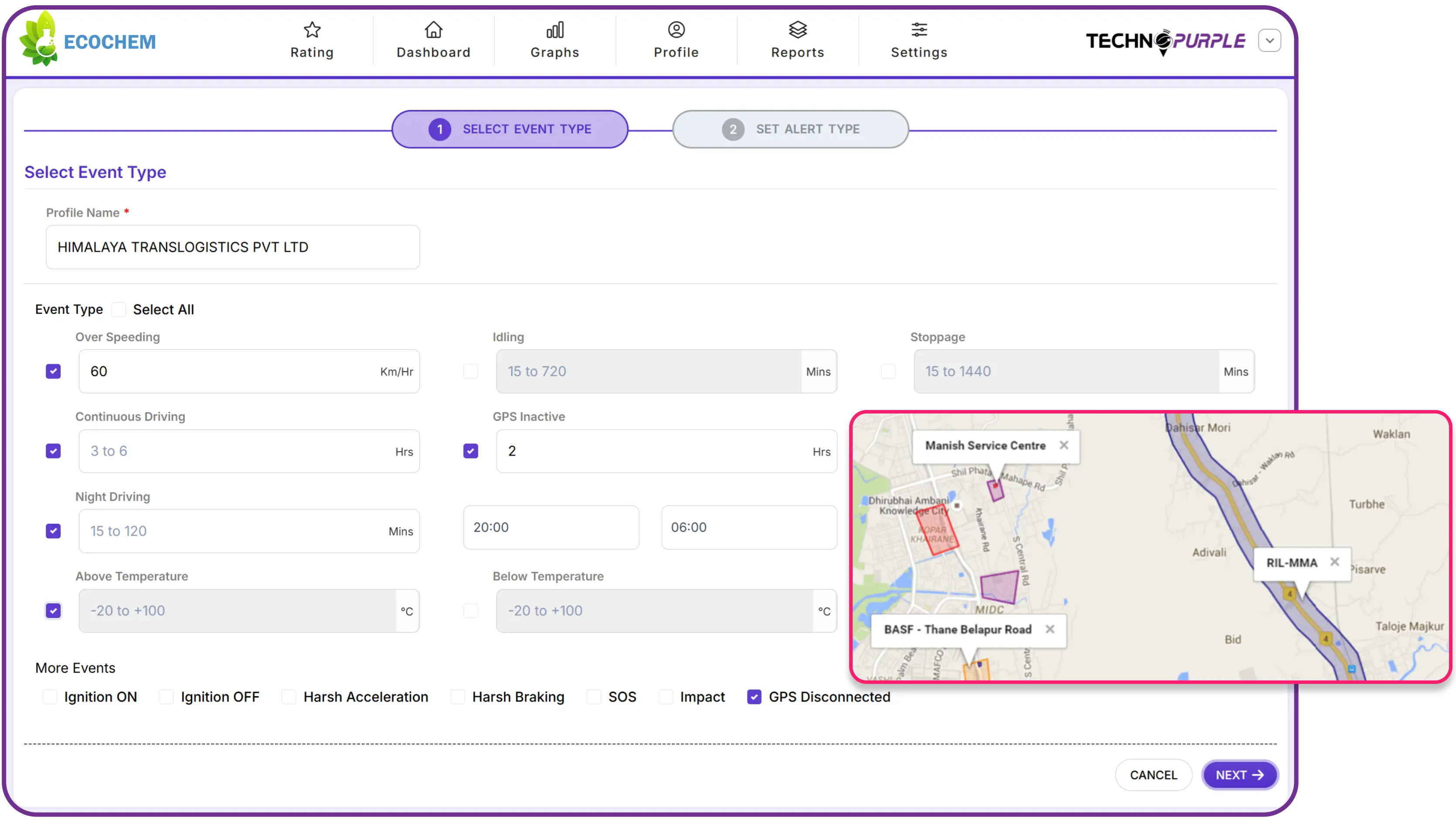Remove the BASF - Thane Belapur Road marker
Image resolution: width=1456 pixels, height=820 pixels.
tap(1051, 629)
